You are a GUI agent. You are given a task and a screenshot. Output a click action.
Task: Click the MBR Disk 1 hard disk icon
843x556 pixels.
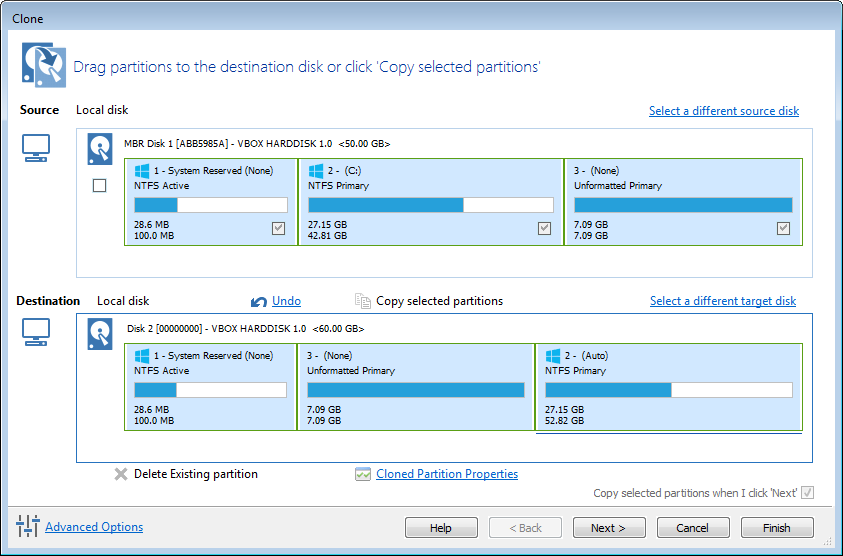[x=100, y=149]
